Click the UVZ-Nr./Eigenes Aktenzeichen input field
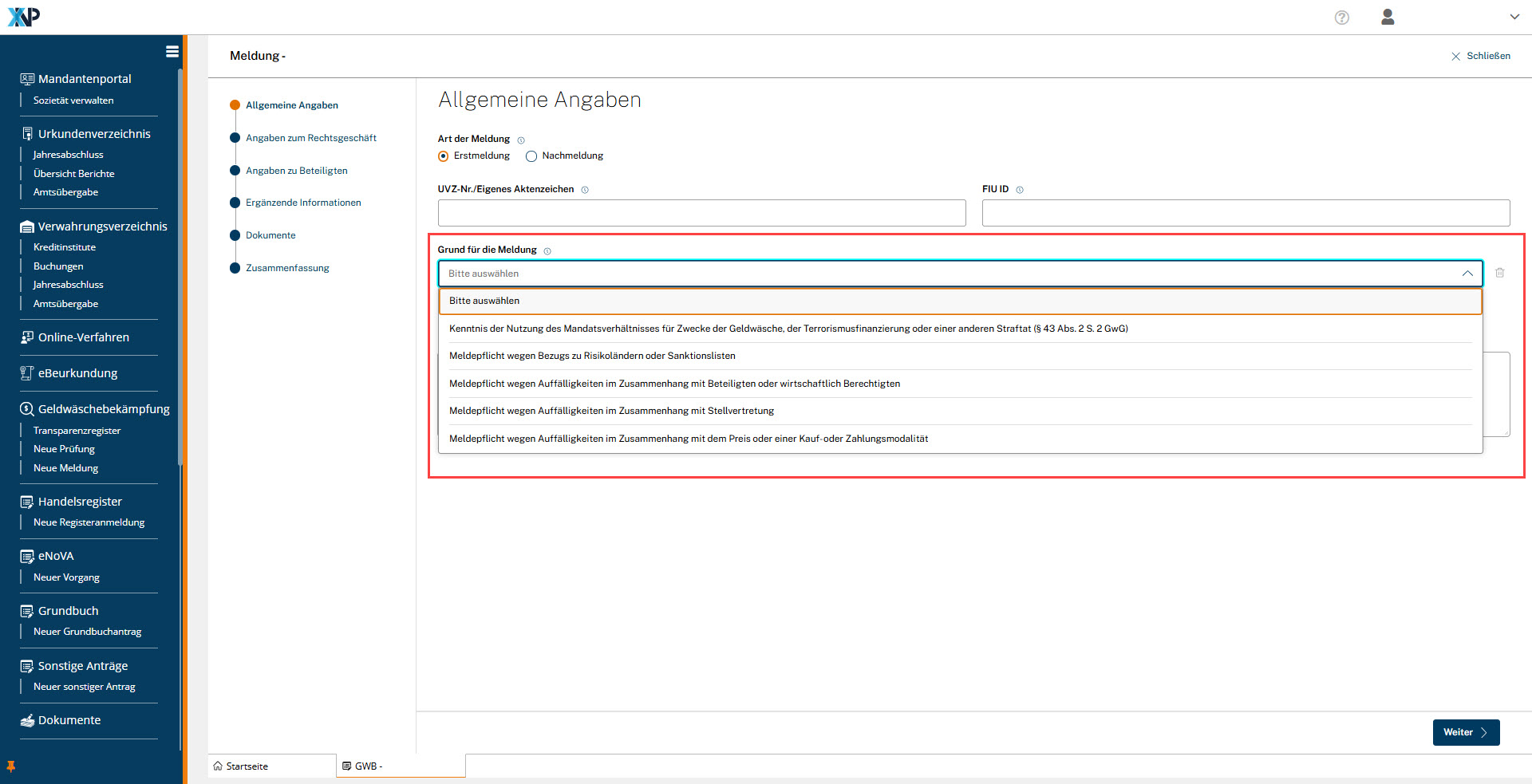Screen dimensions: 1532x784 click(x=701, y=213)
